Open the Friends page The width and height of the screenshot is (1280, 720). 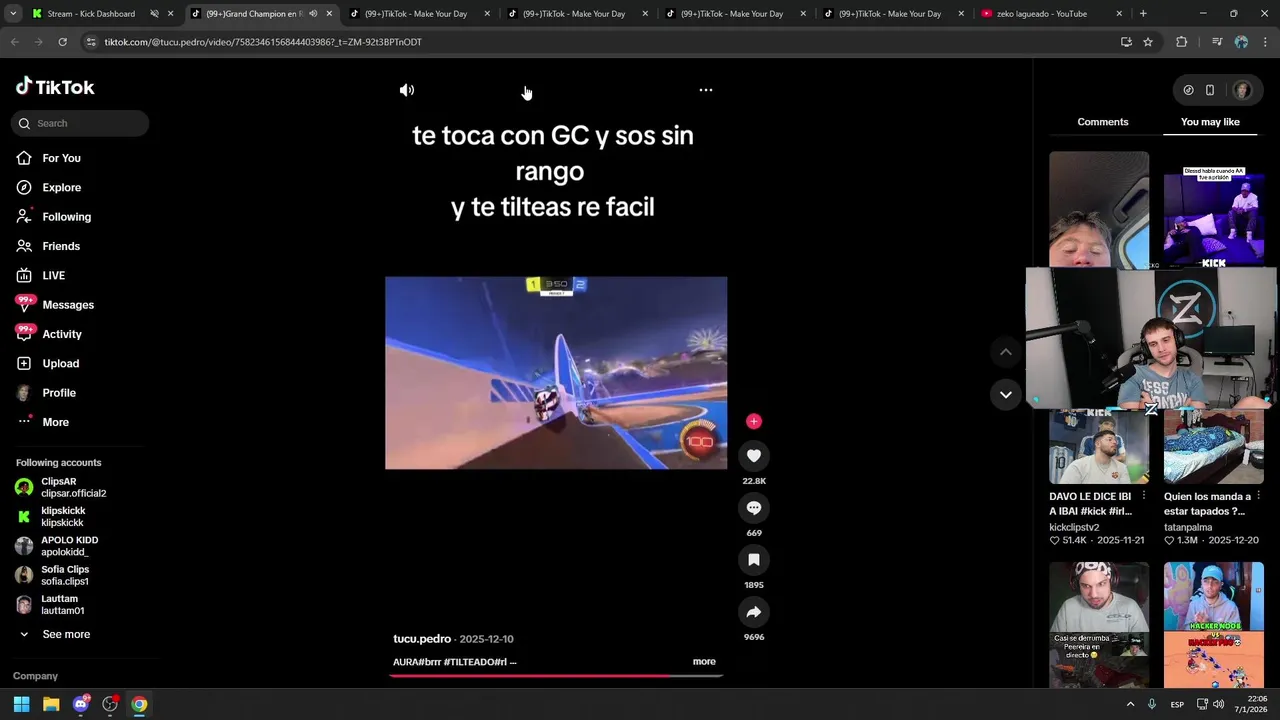60,246
